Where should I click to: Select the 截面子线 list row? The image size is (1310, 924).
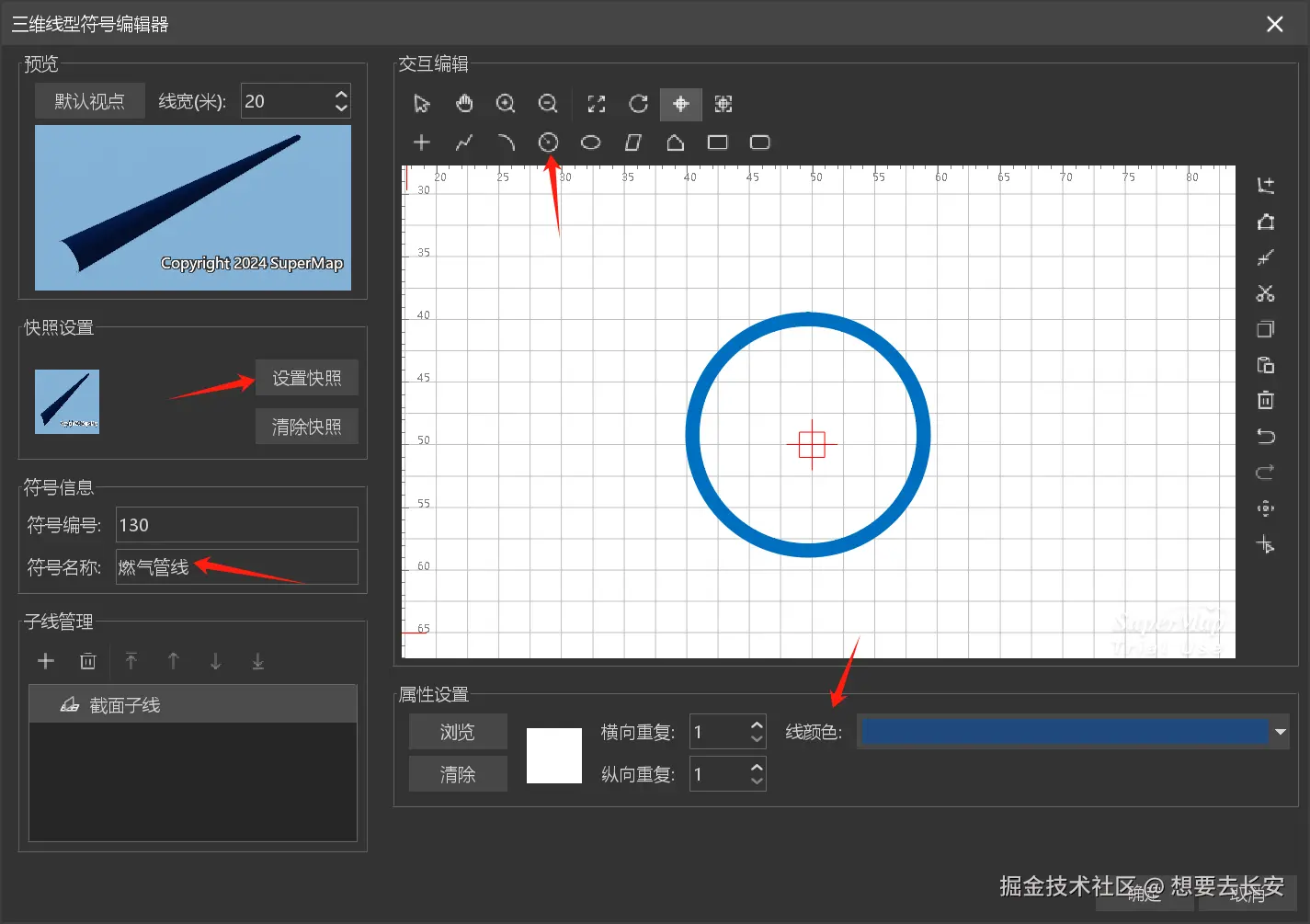[193, 704]
